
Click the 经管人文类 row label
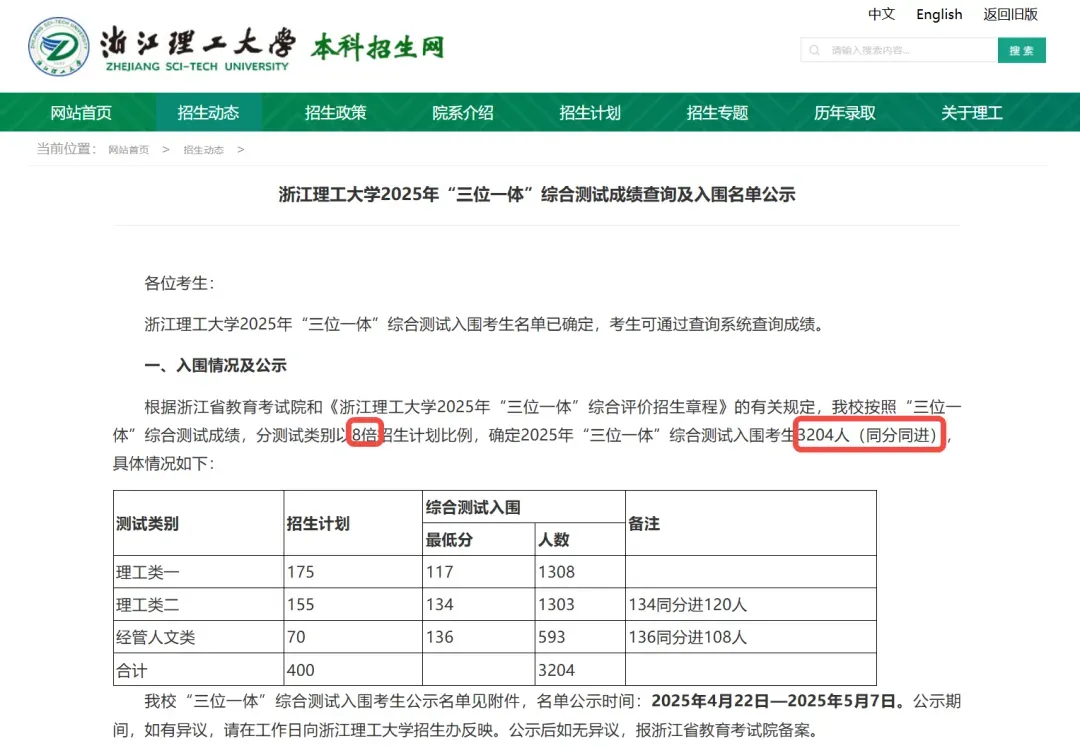coord(156,637)
